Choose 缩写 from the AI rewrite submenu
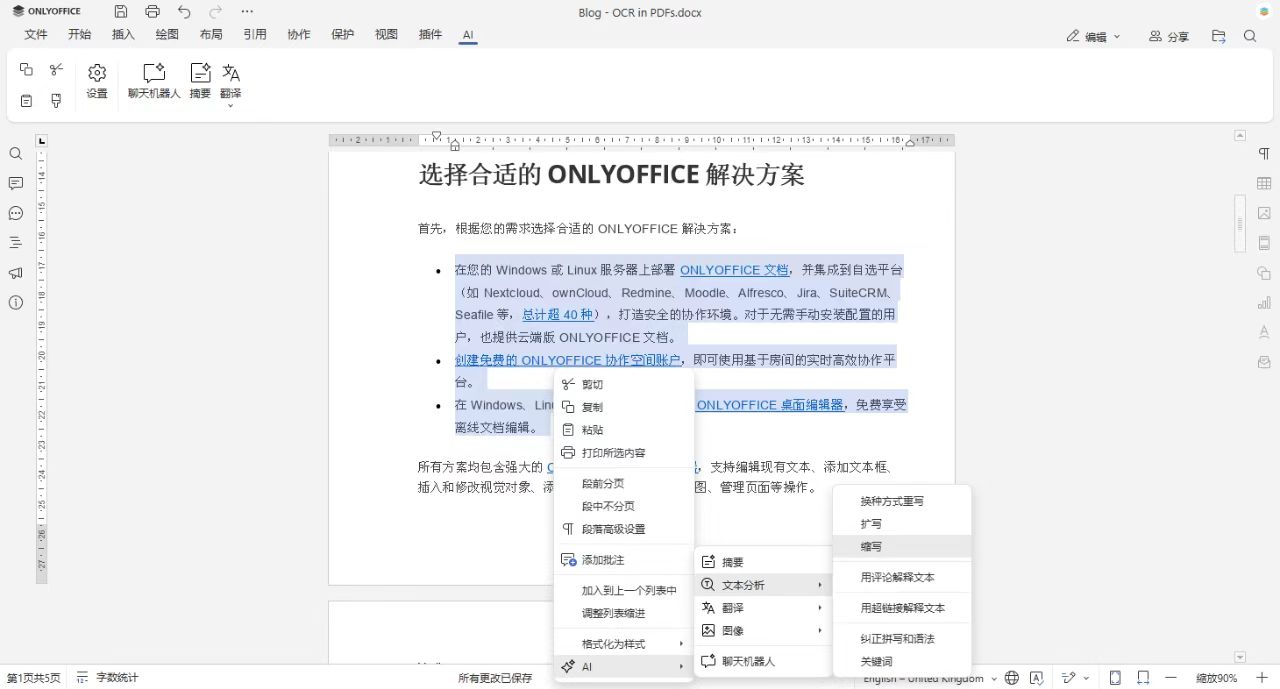The height and width of the screenshot is (689, 1280). [871, 546]
